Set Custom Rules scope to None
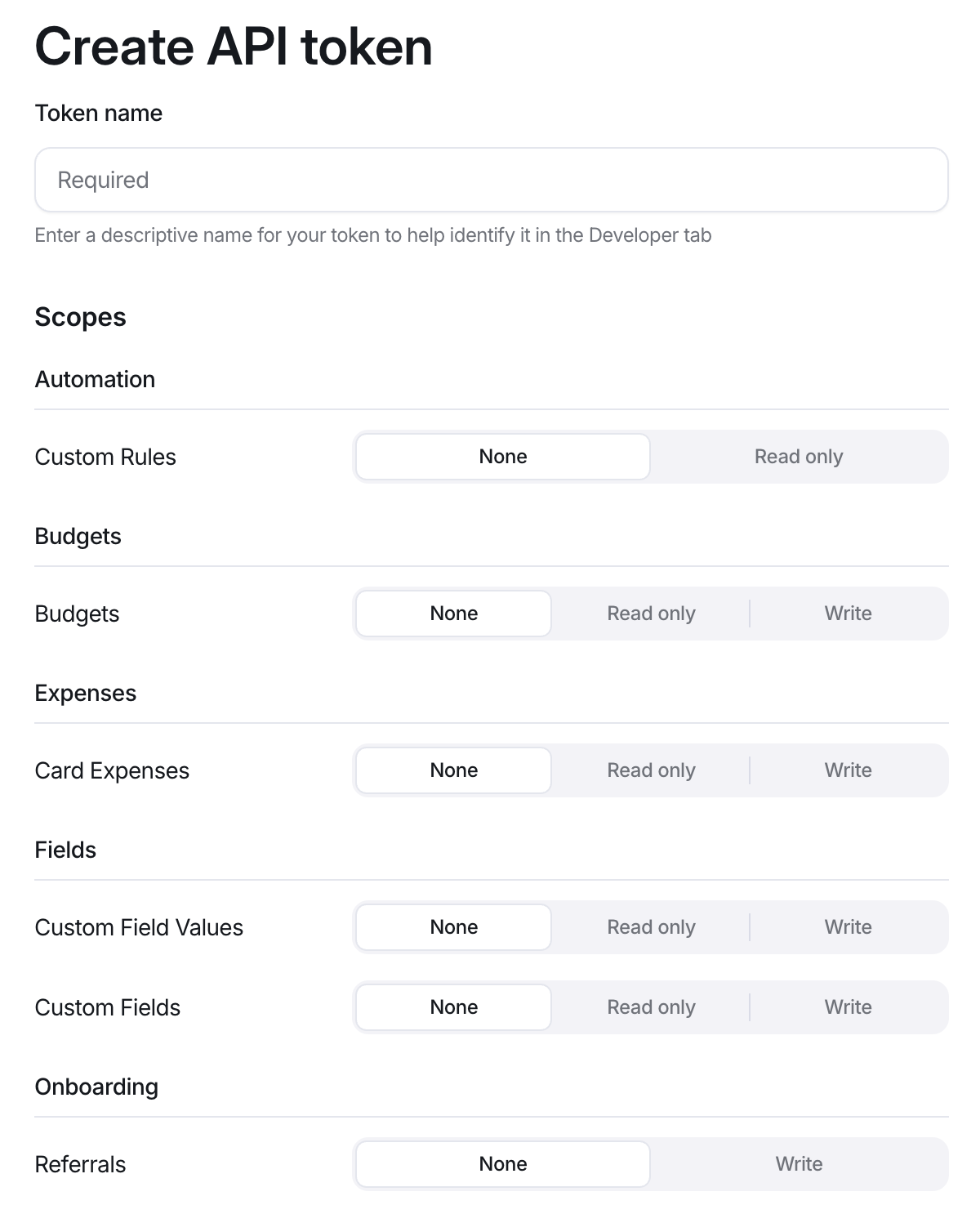 pos(503,457)
